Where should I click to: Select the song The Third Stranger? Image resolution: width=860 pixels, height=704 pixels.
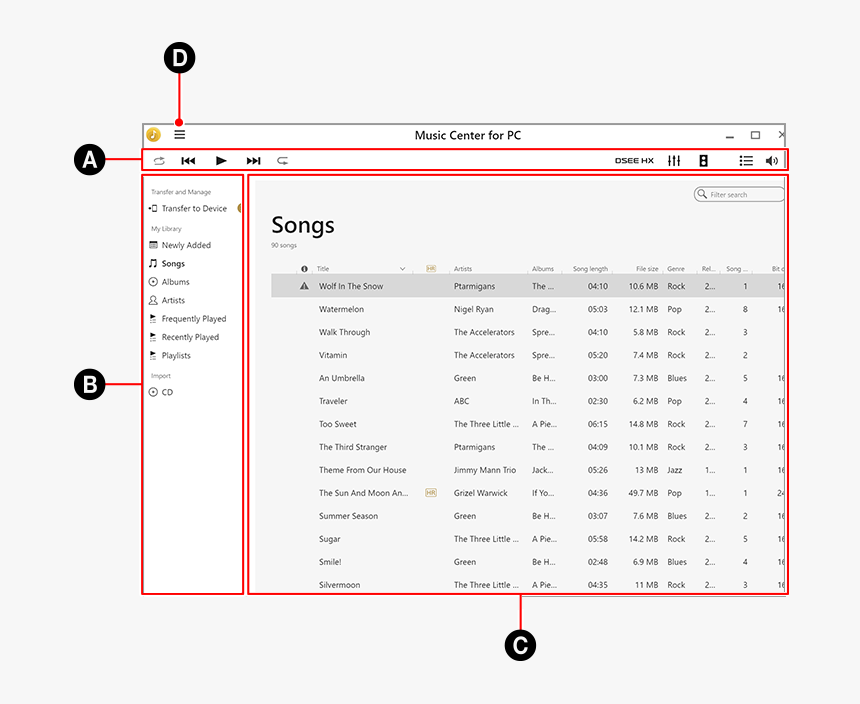pyautogui.click(x=353, y=447)
